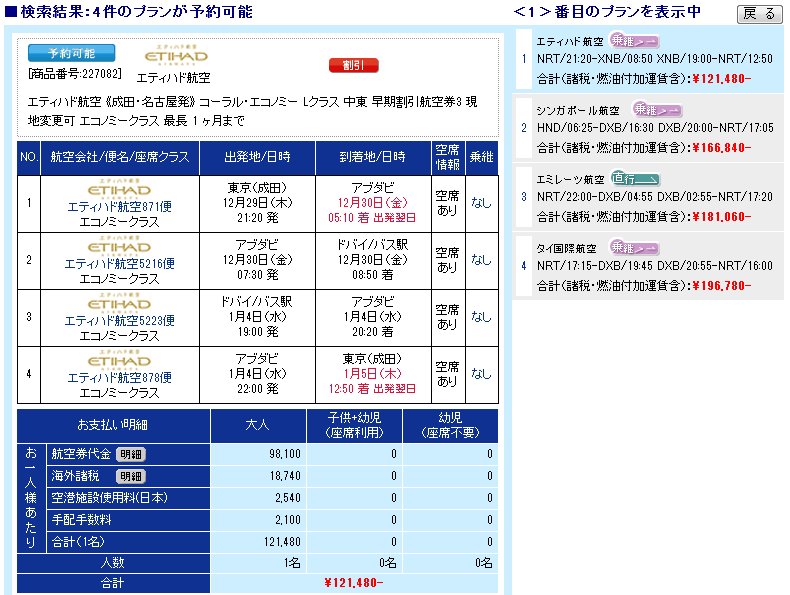Click the 直行 icon beside エミレーツ航空 plan
The image size is (790, 595).
(x=635, y=178)
